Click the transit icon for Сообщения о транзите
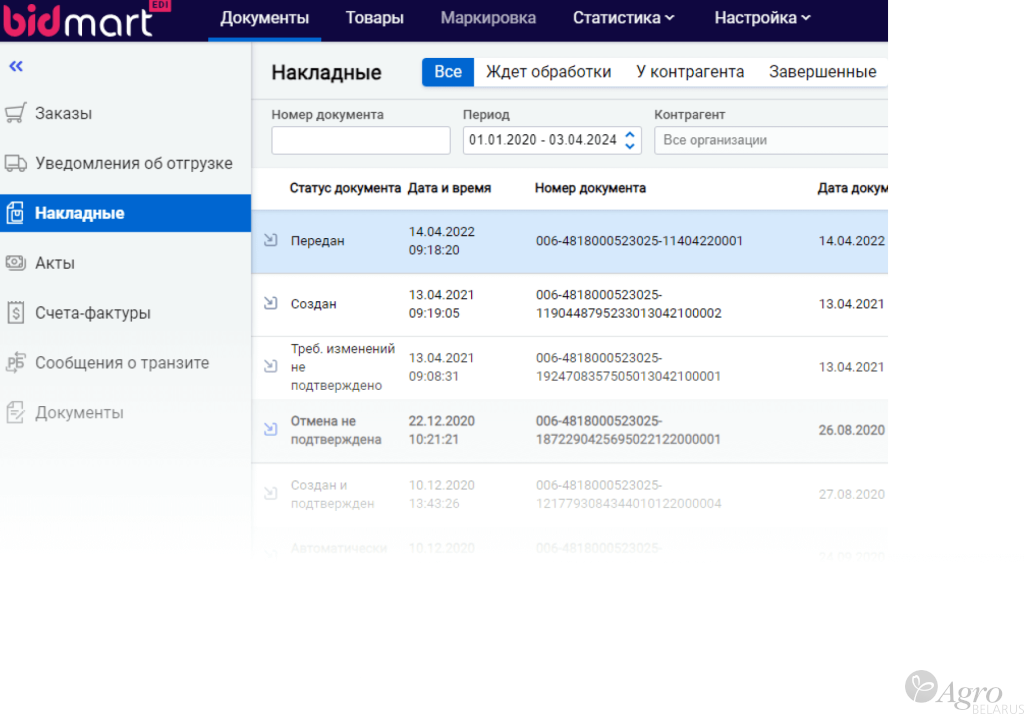Viewport: 1024px width, 714px height. pyautogui.click(x=16, y=363)
